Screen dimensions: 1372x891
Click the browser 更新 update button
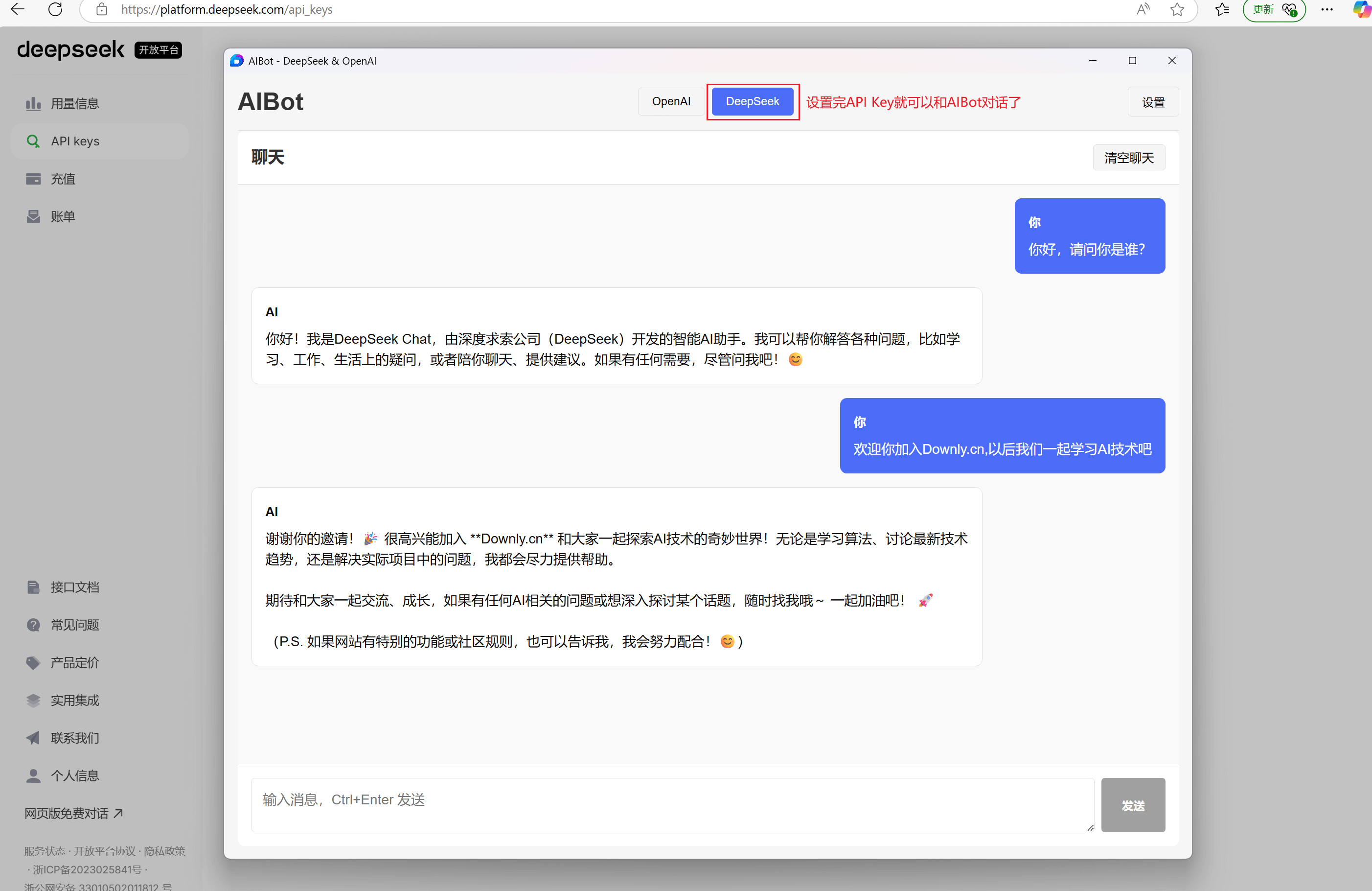click(x=1274, y=10)
